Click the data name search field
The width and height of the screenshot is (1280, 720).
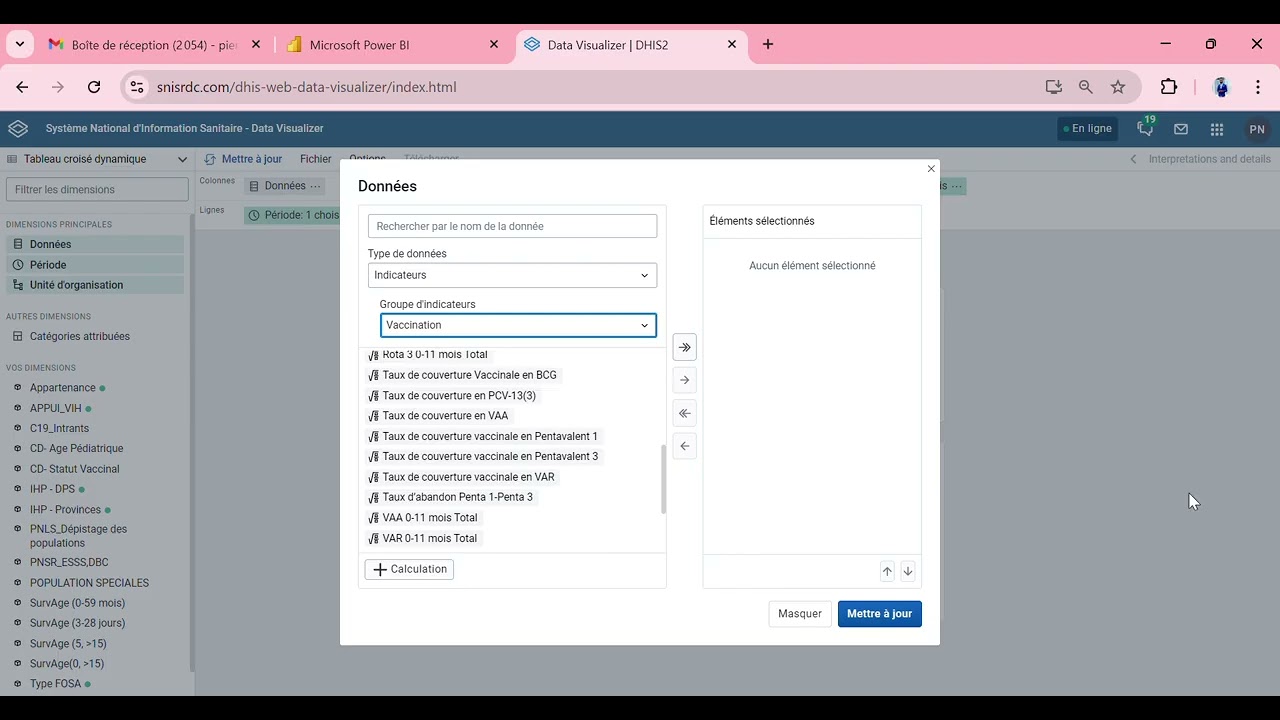(x=512, y=226)
